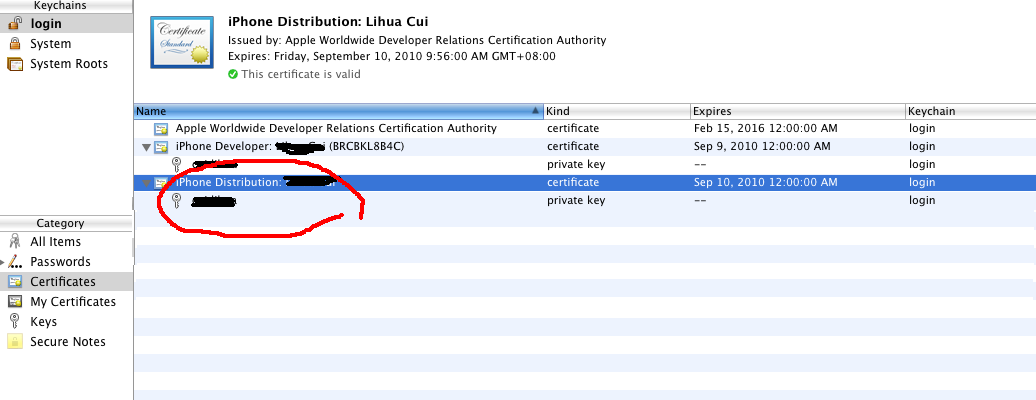Click 'certificate' kind in iPhone Distribution row
The width and height of the screenshot is (1036, 400).
[x=573, y=182]
